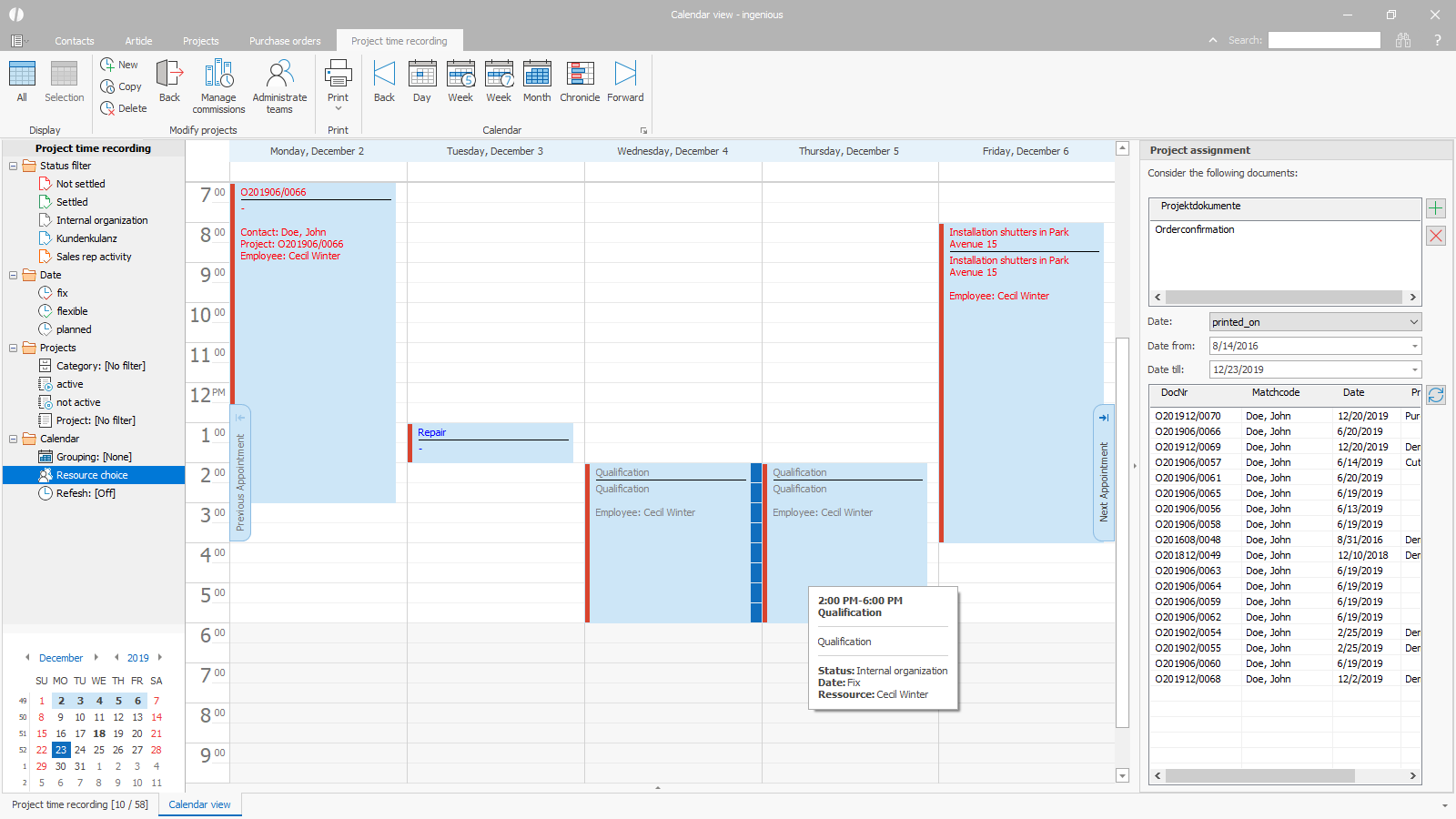Click the green add document button
Screen dimensions: 1456x819
tap(1436, 208)
